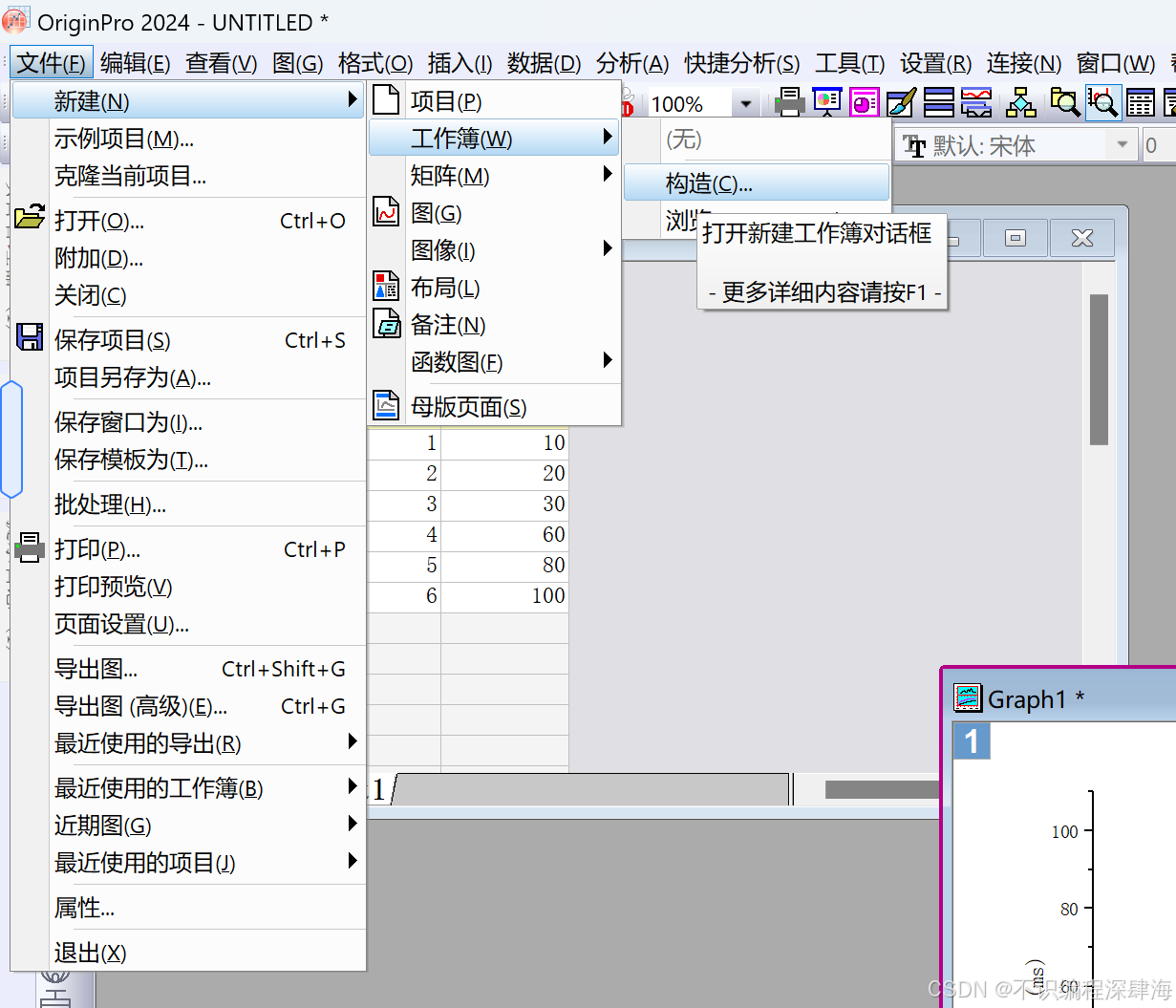The image size is (1176, 1008).
Task: Click the OriginPro application logo icon
Action: [x=15, y=19]
